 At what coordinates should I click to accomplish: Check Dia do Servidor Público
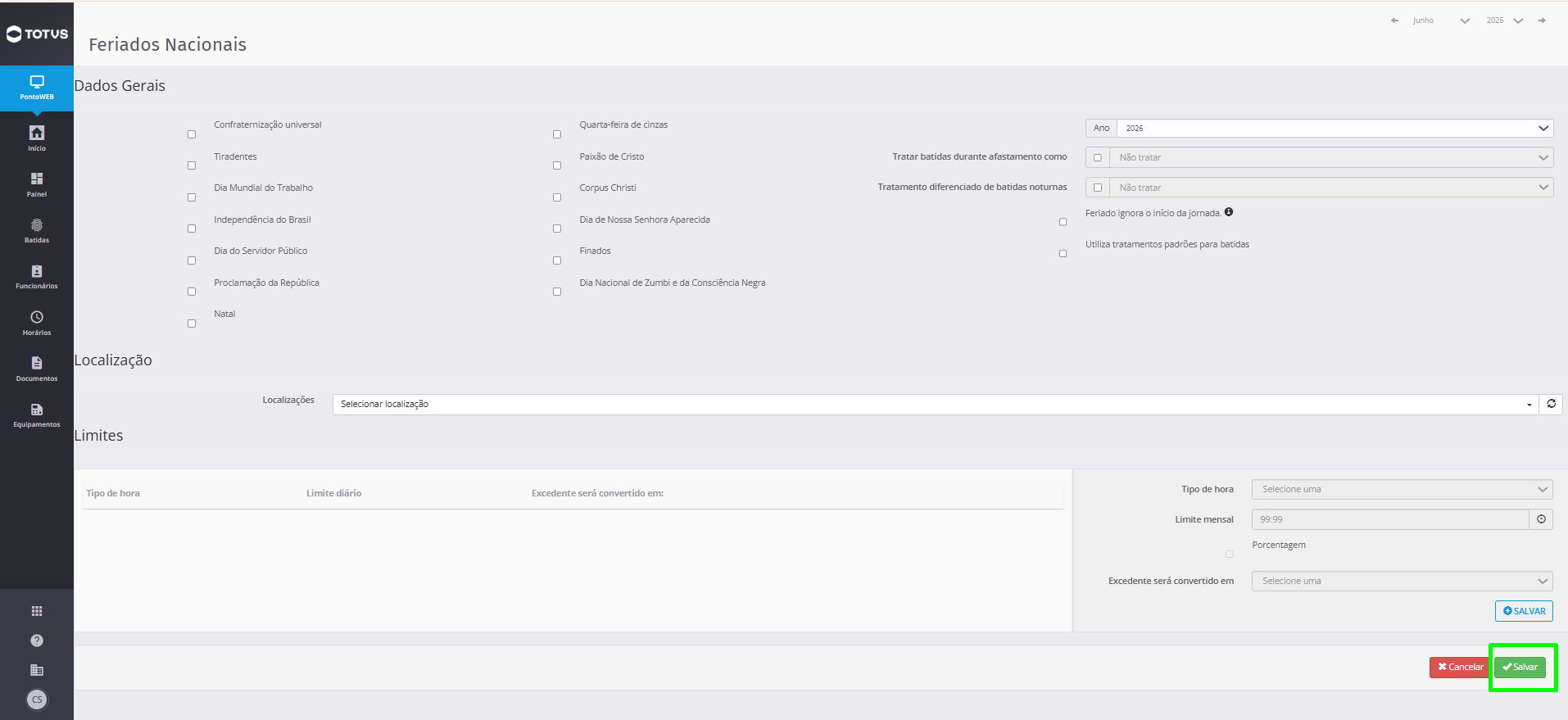pyautogui.click(x=192, y=260)
